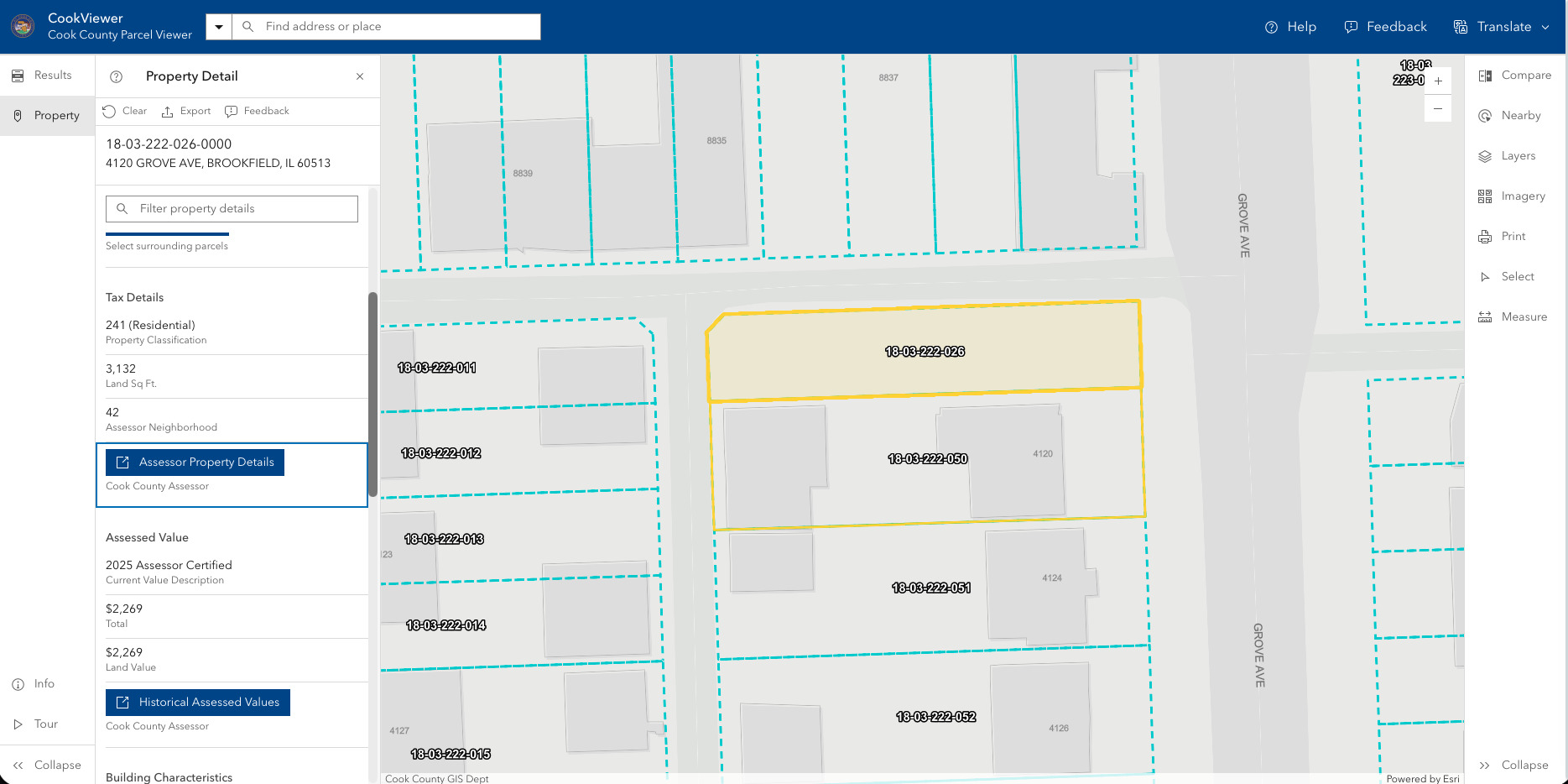Activate the Measure tool
The image size is (1568, 784).
(x=1513, y=317)
